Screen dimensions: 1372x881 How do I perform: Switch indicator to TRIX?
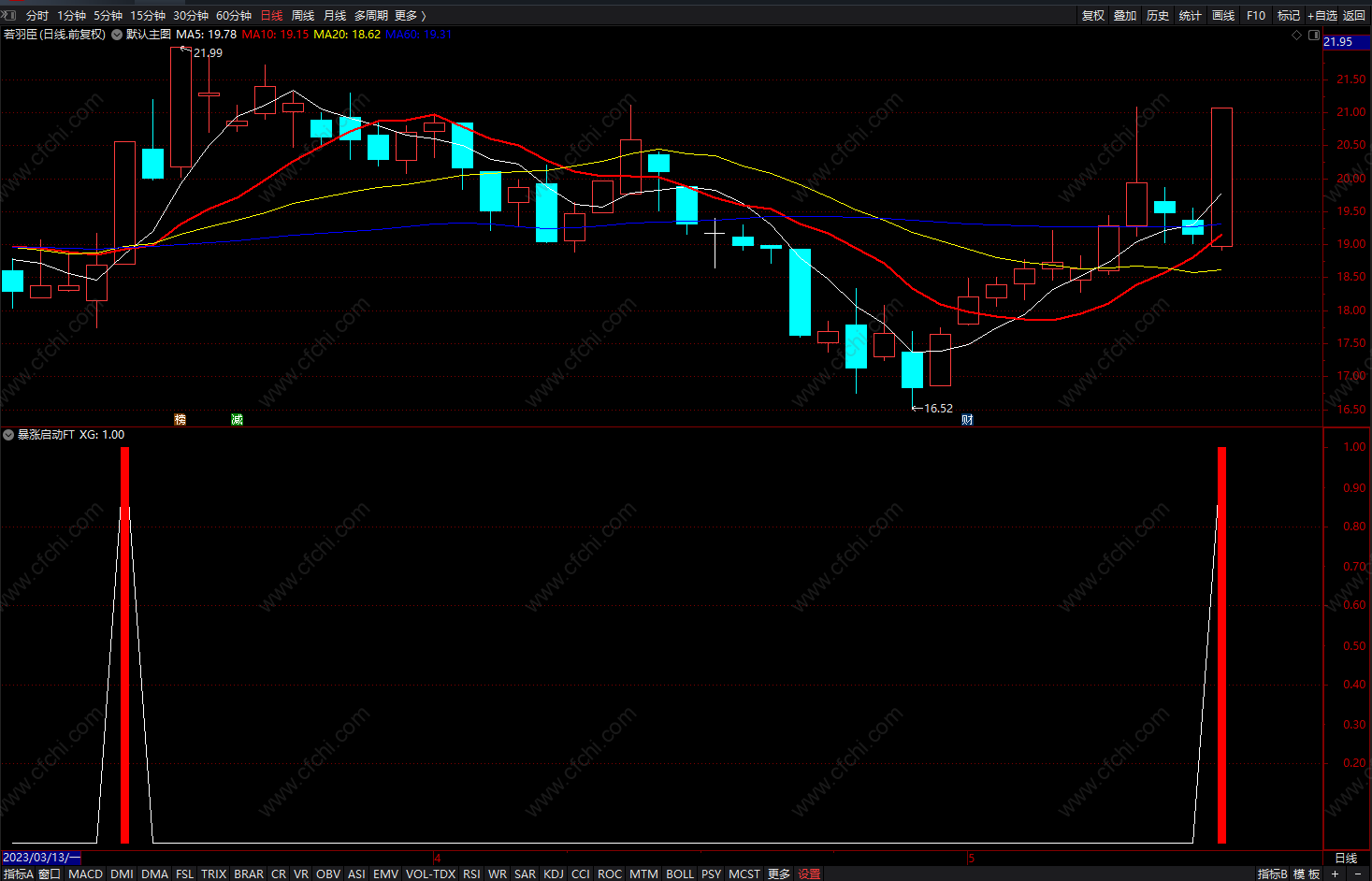coord(214,874)
